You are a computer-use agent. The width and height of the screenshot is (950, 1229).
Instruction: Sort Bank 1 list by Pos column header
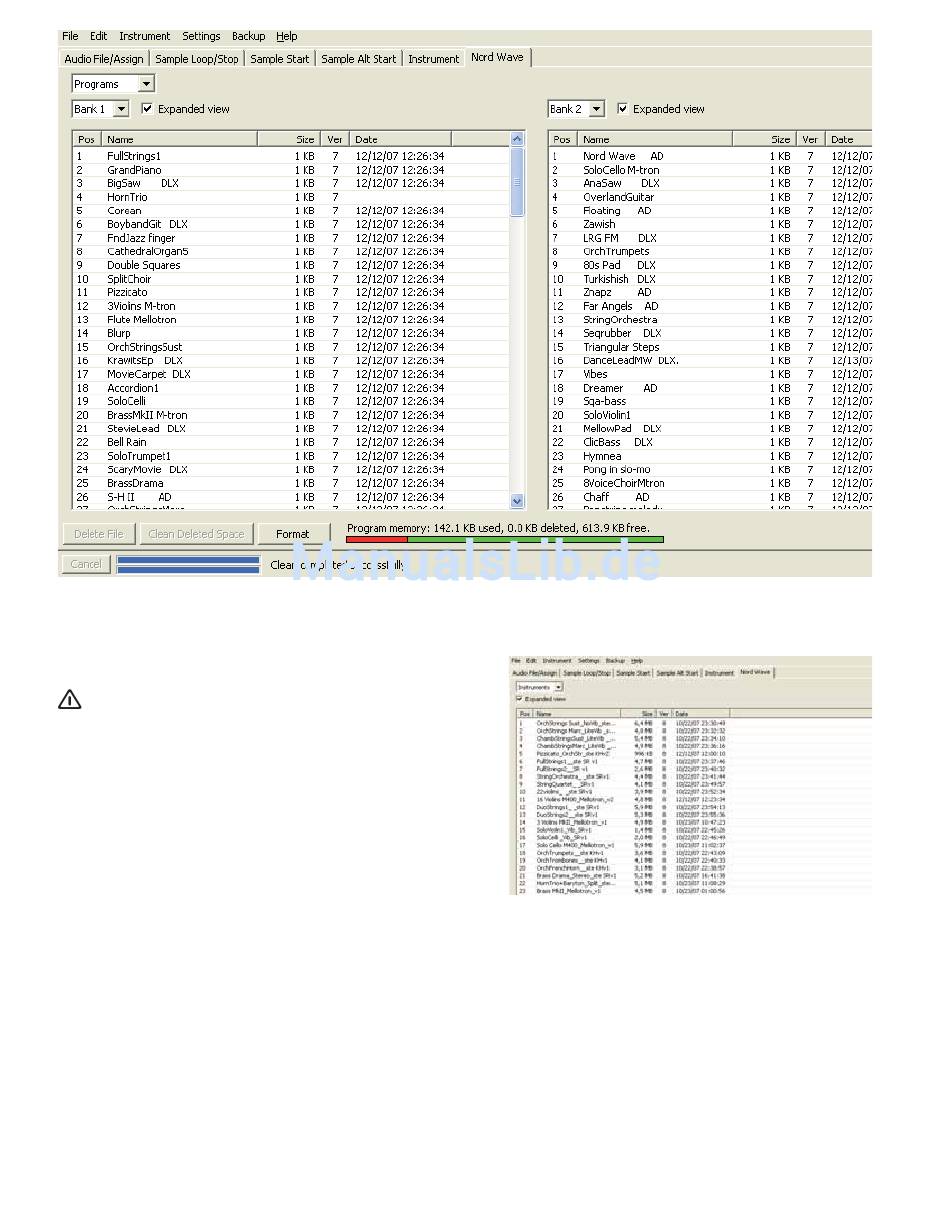(x=87, y=139)
